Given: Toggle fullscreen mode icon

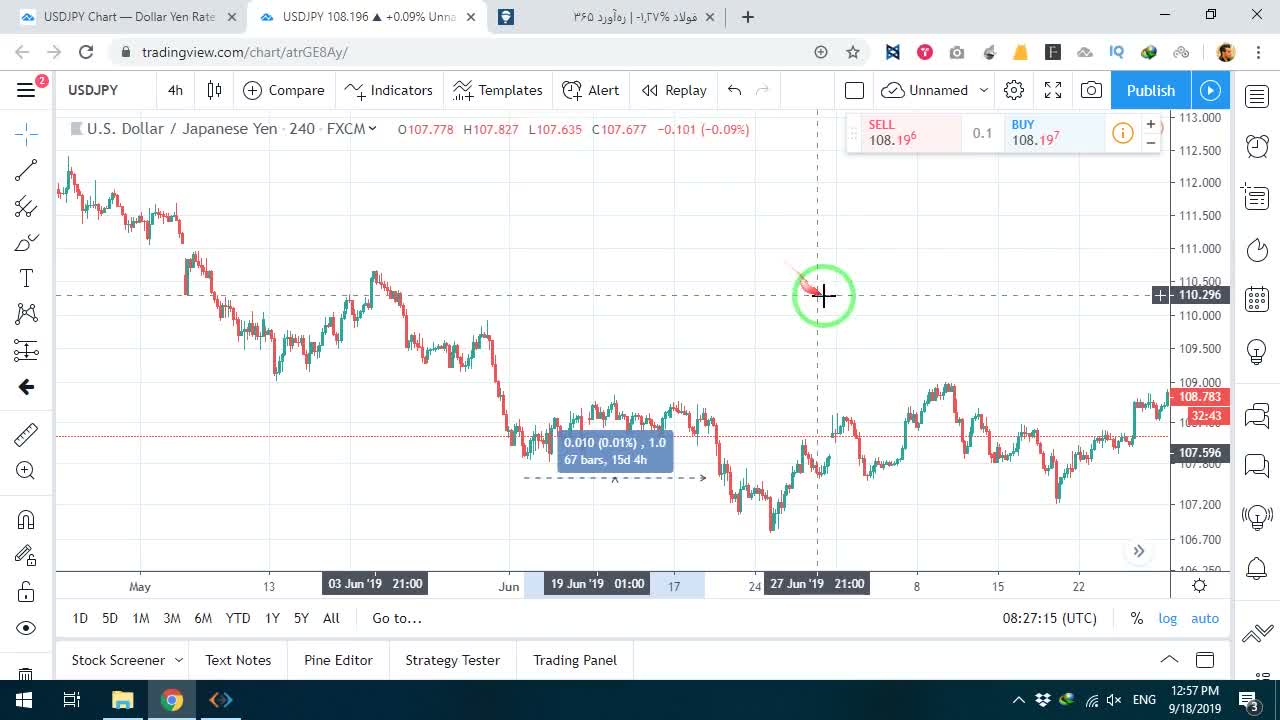Looking at the screenshot, I should click(x=1053, y=90).
